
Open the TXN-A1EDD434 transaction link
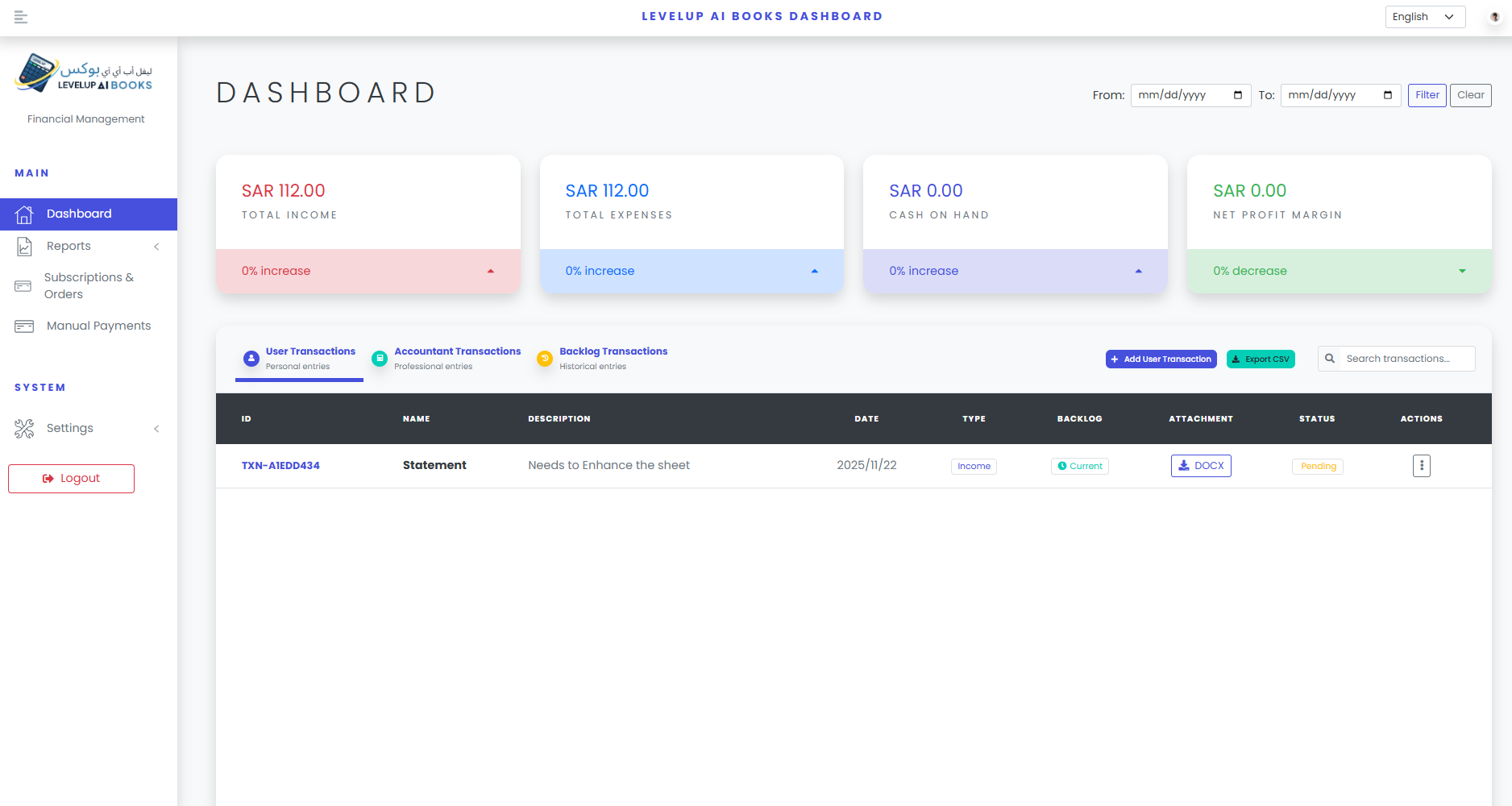[280, 466]
